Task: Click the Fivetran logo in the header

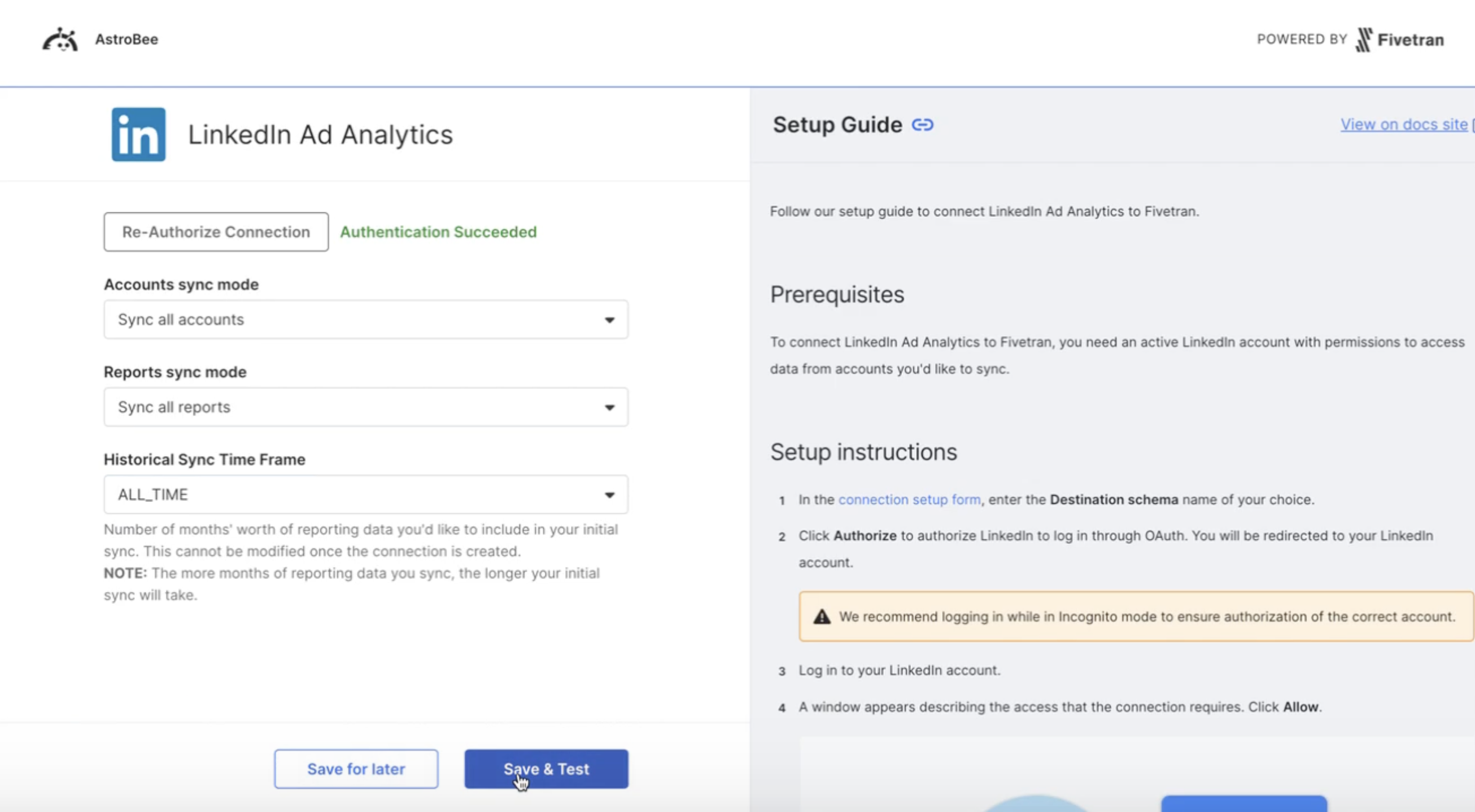Action: [1399, 40]
